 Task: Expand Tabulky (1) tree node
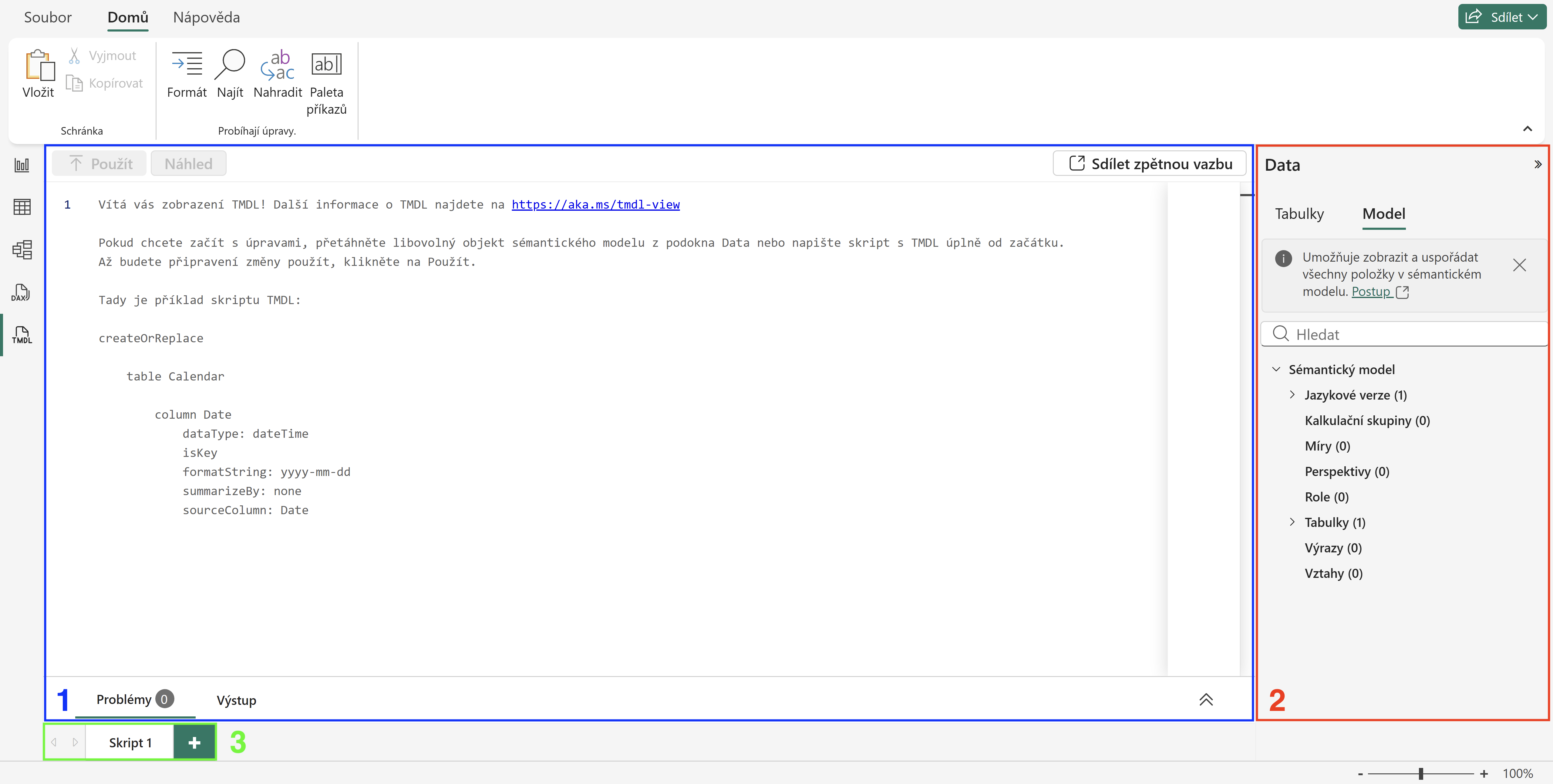point(1292,522)
